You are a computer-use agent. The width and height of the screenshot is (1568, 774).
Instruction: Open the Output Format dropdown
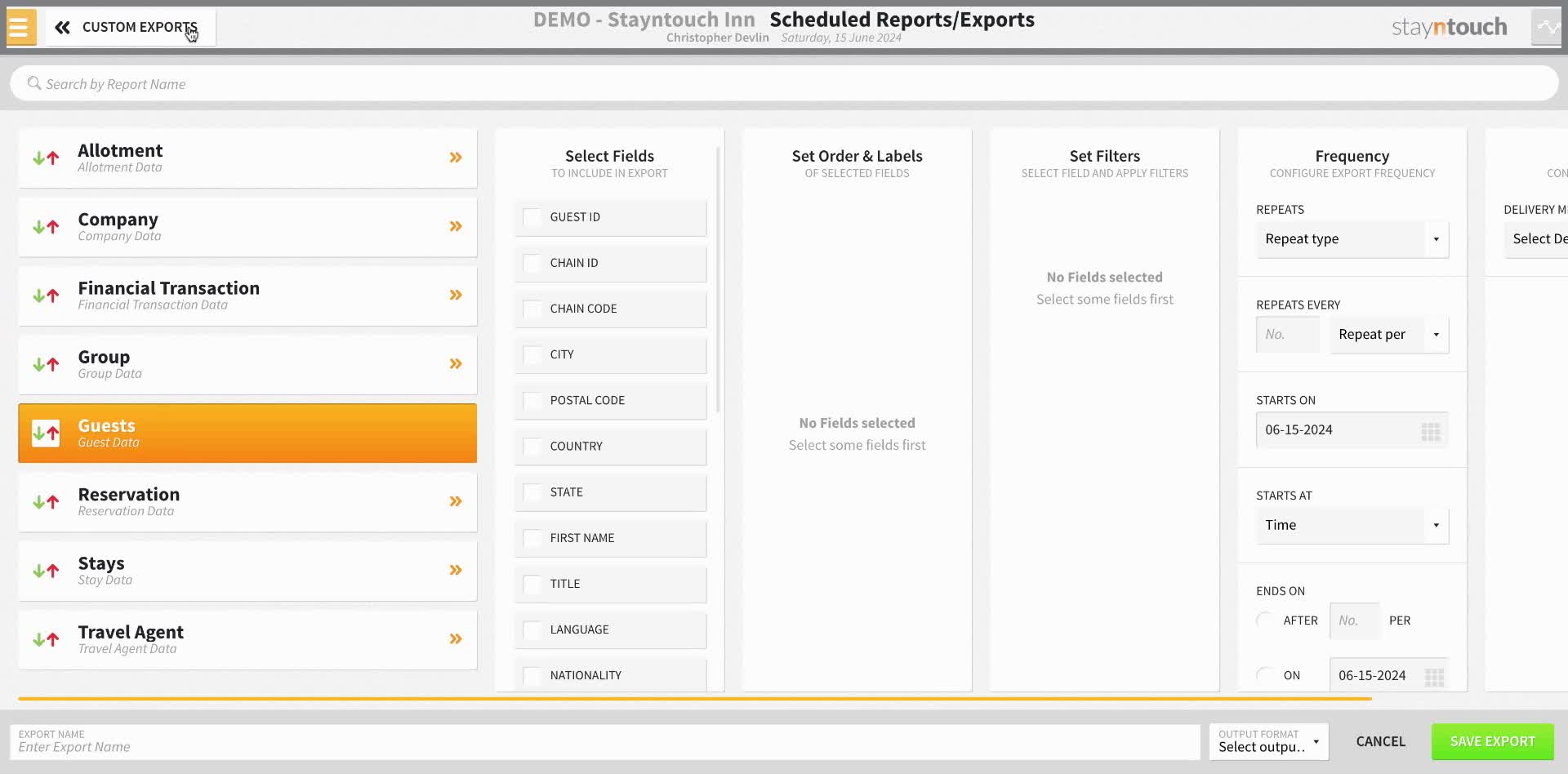1269,741
